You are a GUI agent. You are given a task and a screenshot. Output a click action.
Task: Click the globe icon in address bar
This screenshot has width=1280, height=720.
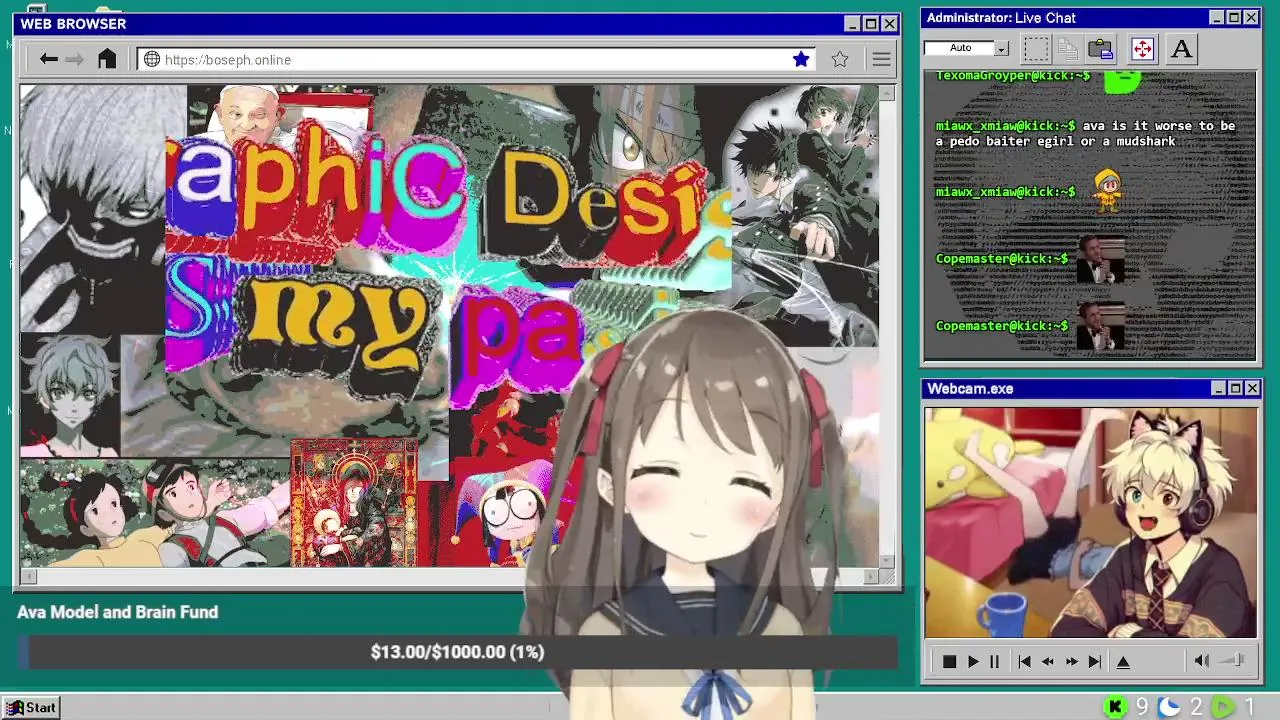tap(152, 59)
